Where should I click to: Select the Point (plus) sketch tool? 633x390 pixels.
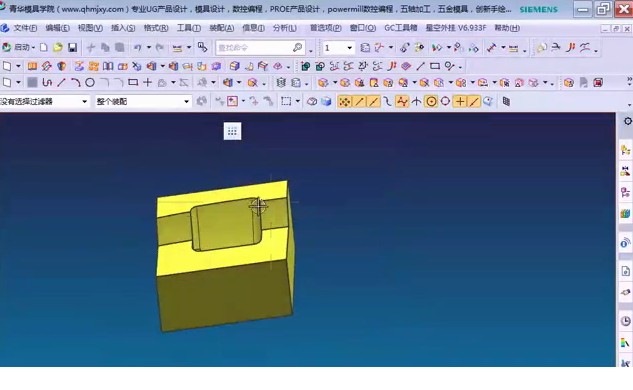[147, 83]
